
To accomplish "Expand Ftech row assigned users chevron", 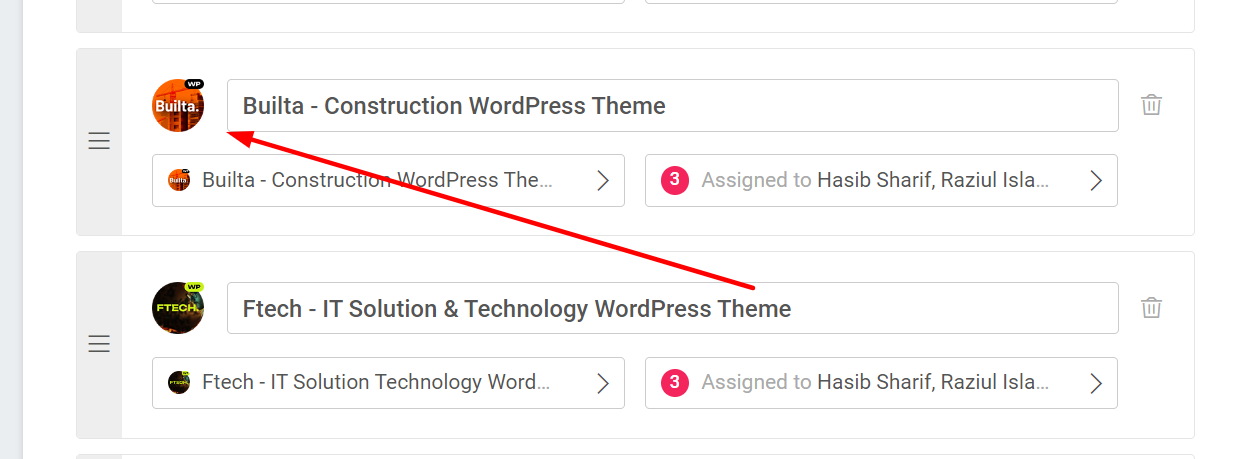I will pos(1096,383).
